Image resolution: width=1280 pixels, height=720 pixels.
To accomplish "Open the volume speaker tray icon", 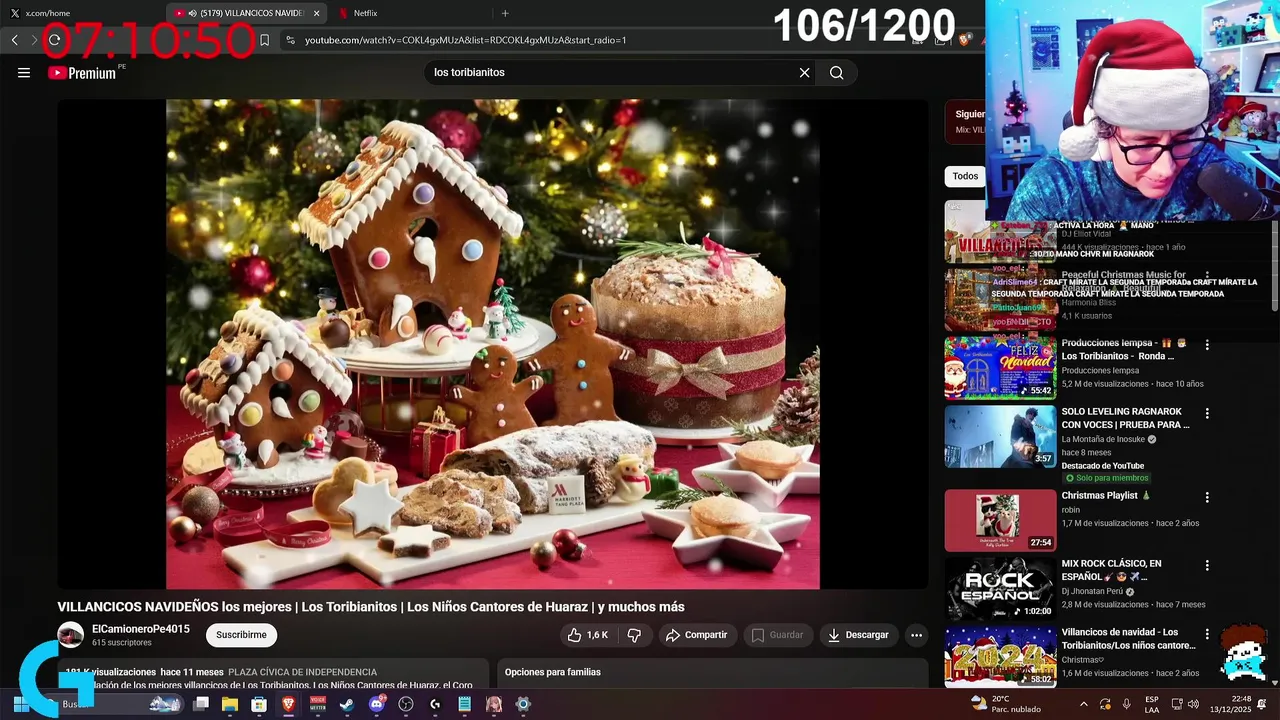I will (x=1195, y=704).
